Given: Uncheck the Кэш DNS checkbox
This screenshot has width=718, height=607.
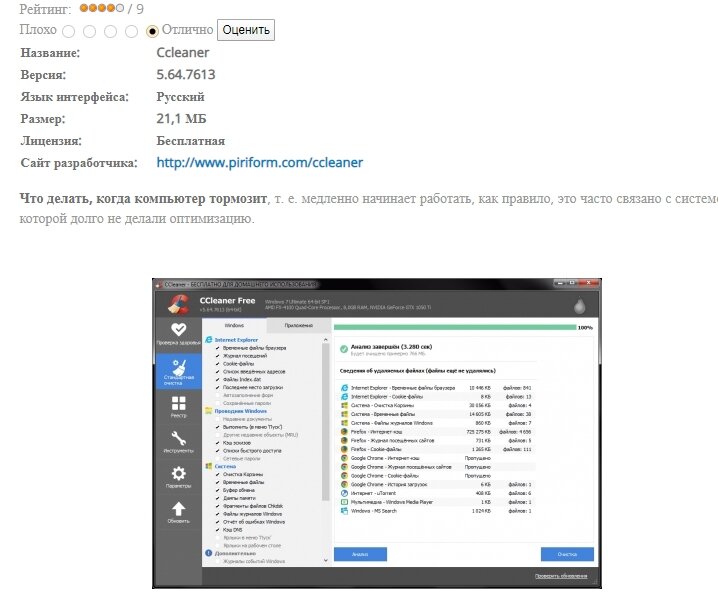Looking at the screenshot, I should [218, 530].
